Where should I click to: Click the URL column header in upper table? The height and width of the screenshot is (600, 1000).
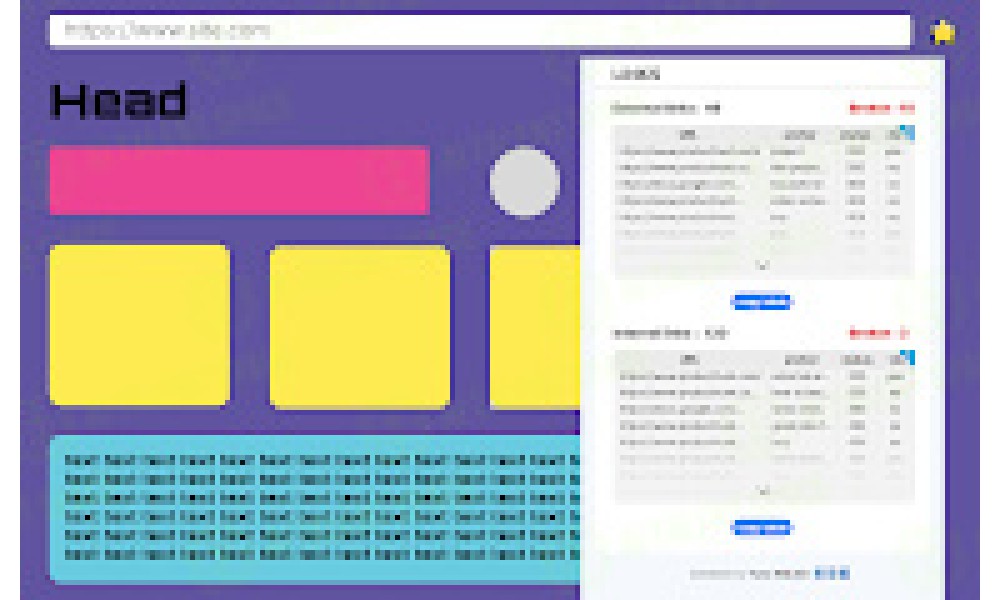click(x=688, y=135)
